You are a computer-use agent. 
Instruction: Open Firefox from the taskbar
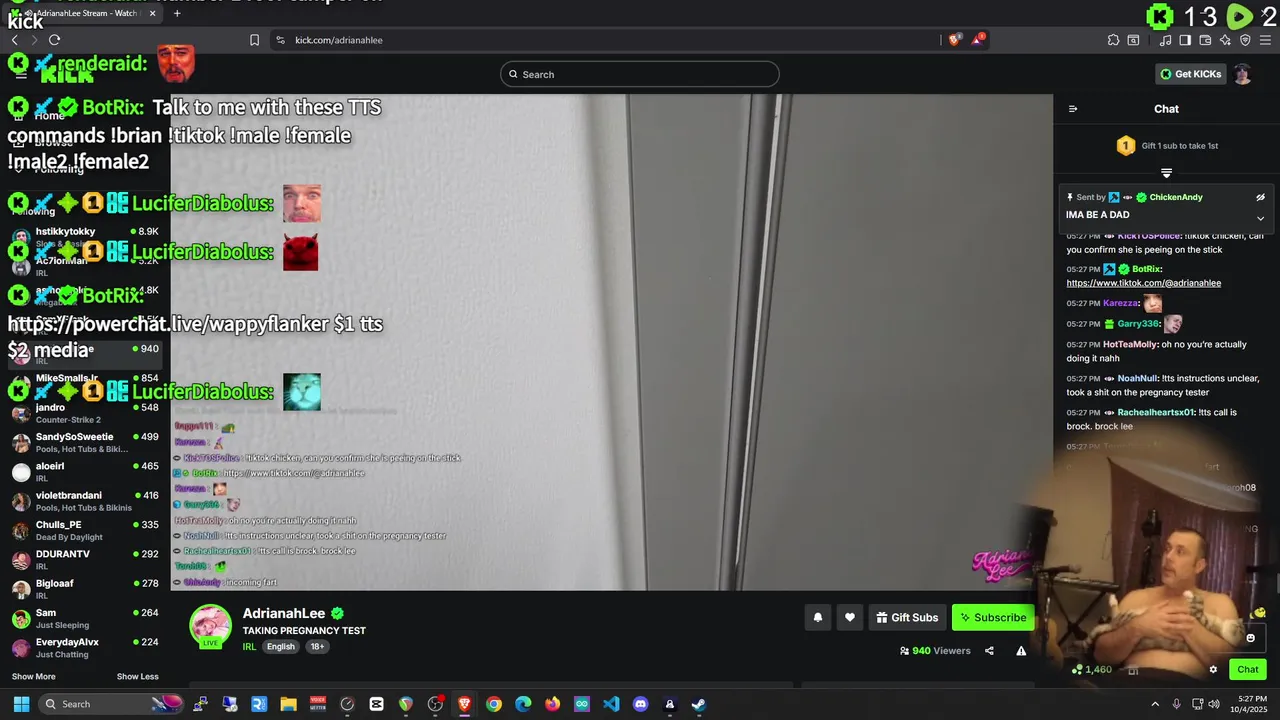pos(552,704)
